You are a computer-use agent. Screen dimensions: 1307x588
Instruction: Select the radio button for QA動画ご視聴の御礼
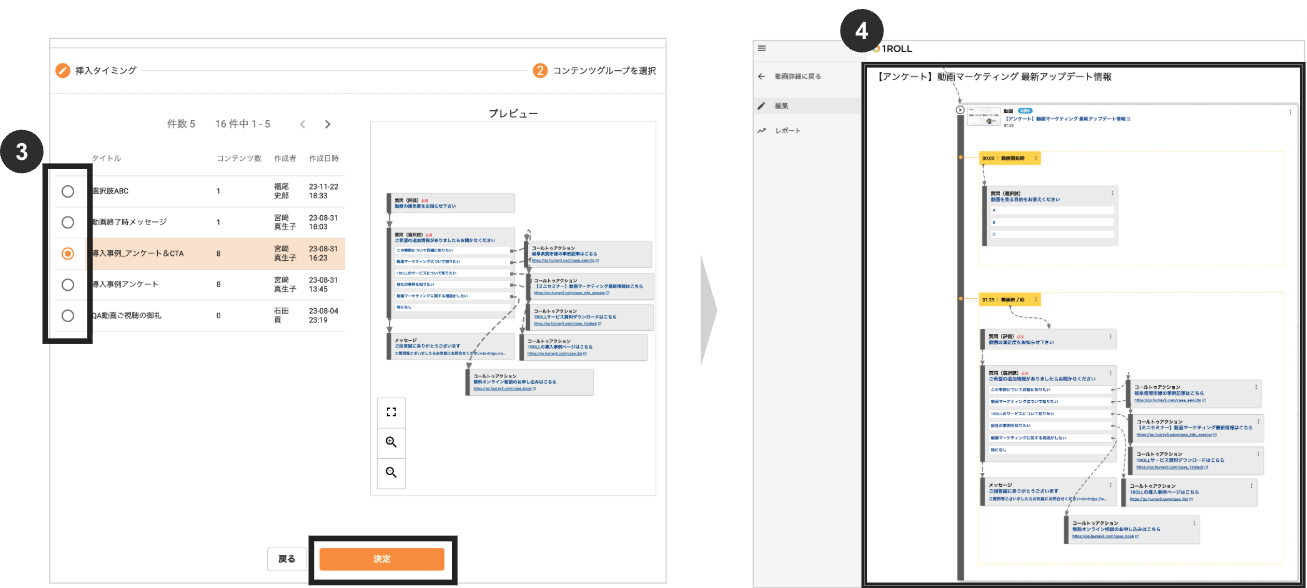(x=67, y=316)
